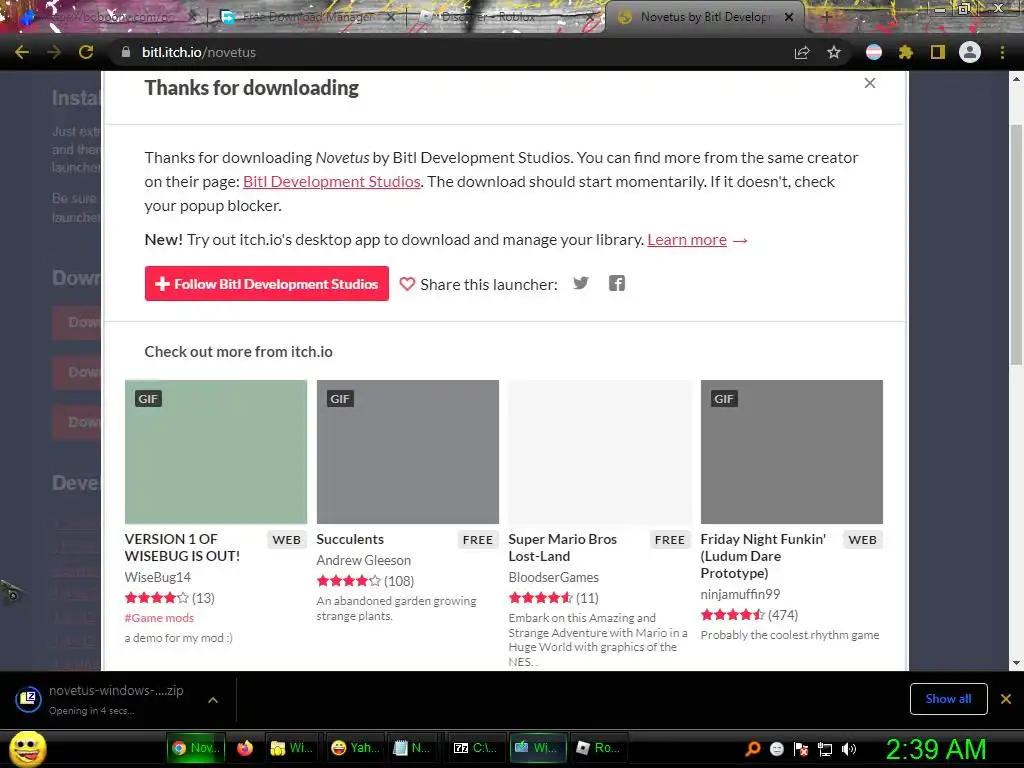The image size is (1024, 768).
Task: Click the Learn more link
Action: pyautogui.click(x=687, y=240)
